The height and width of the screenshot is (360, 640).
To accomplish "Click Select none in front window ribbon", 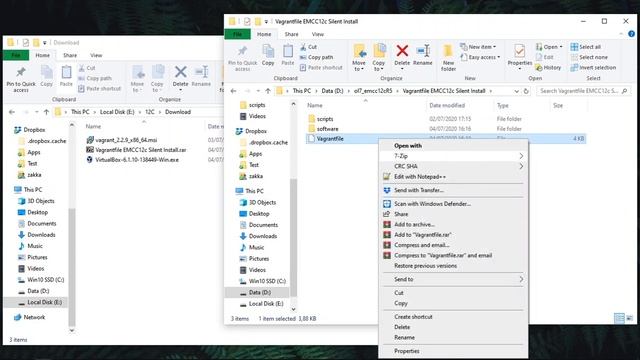I will 589,57.
